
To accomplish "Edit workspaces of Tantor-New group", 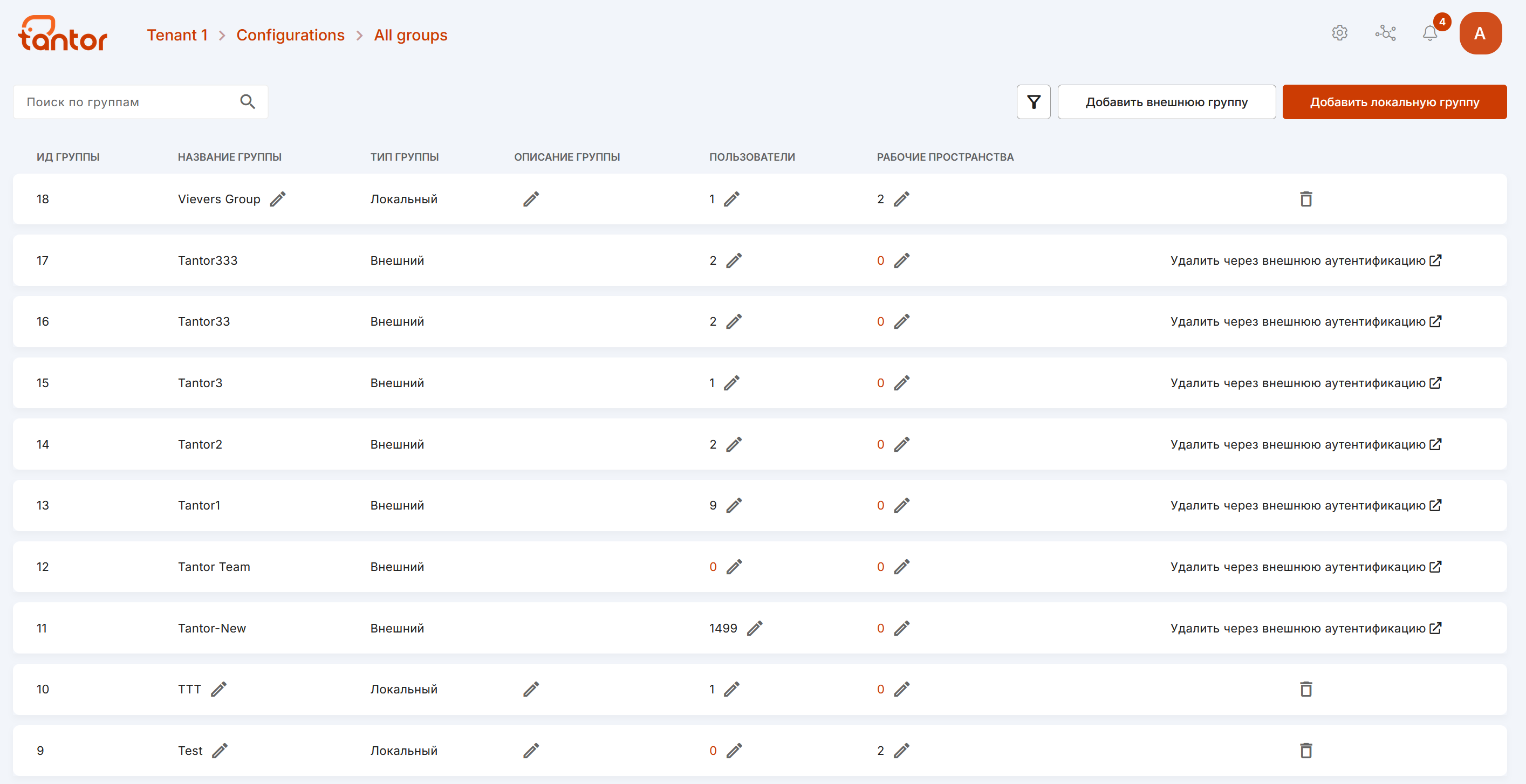I will (x=901, y=628).
